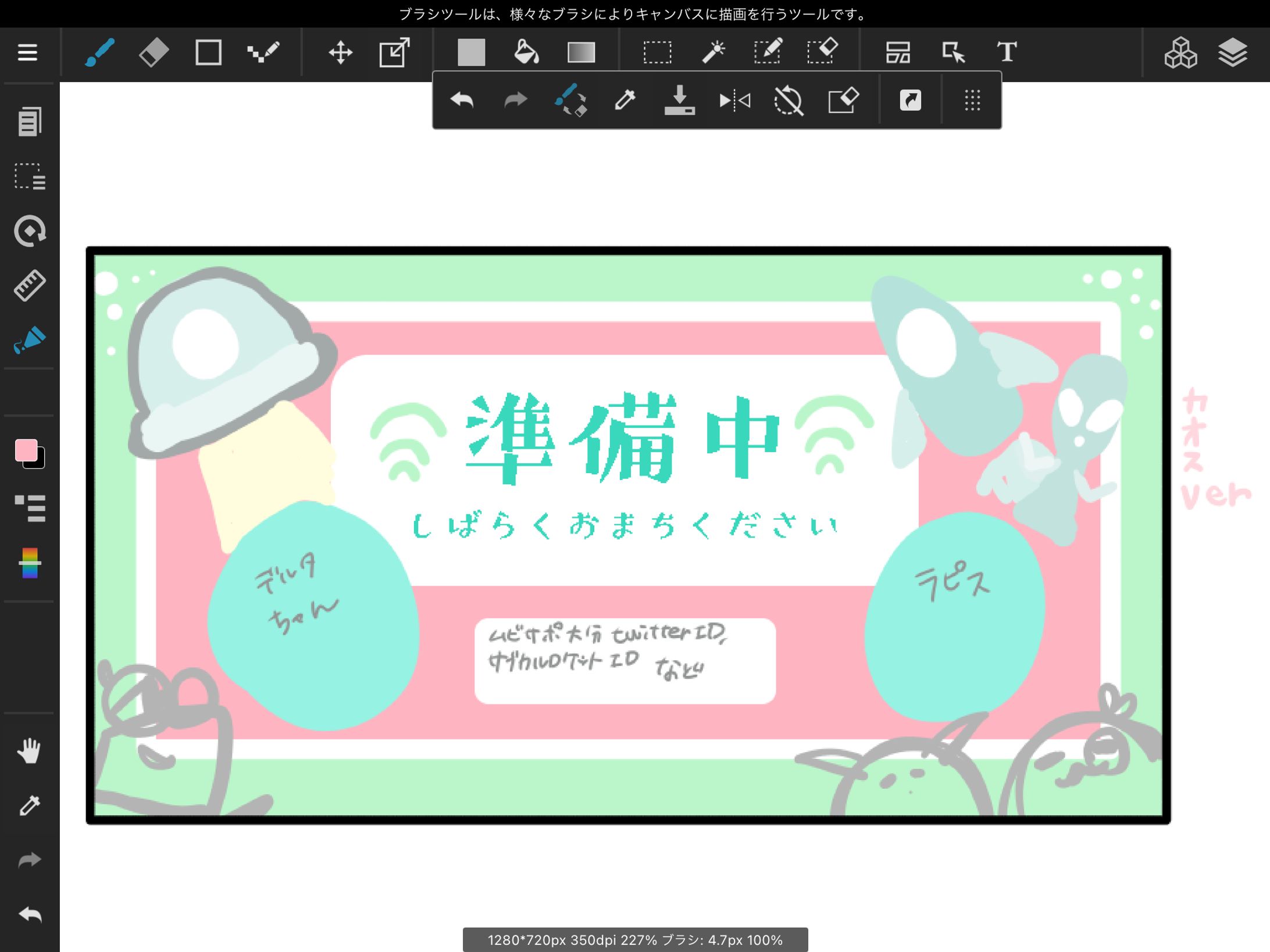Toggle brush and eraser switch
Screen dimensions: 1270x952
pos(570,101)
